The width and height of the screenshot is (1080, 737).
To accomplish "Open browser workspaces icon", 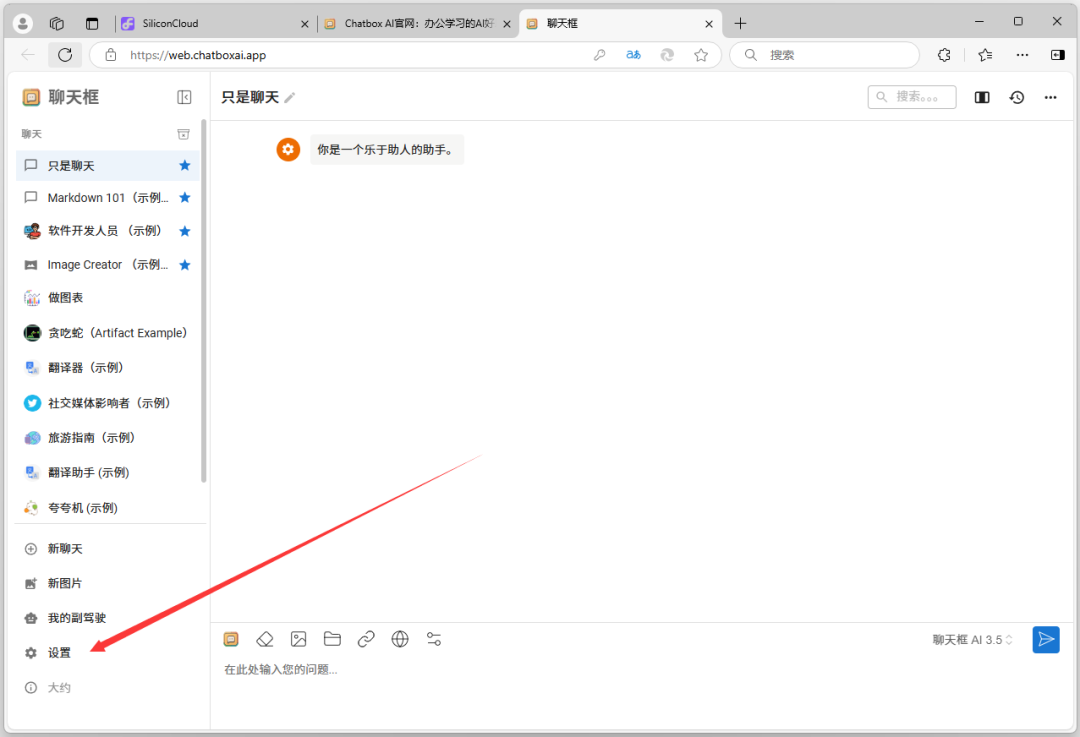I will pyautogui.click(x=56, y=23).
